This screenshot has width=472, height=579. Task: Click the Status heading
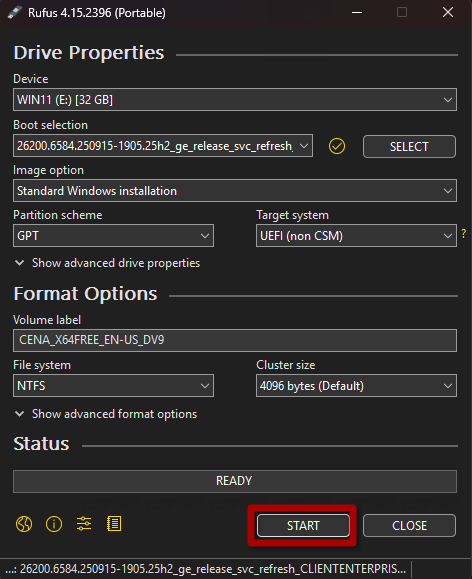pos(41,444)
